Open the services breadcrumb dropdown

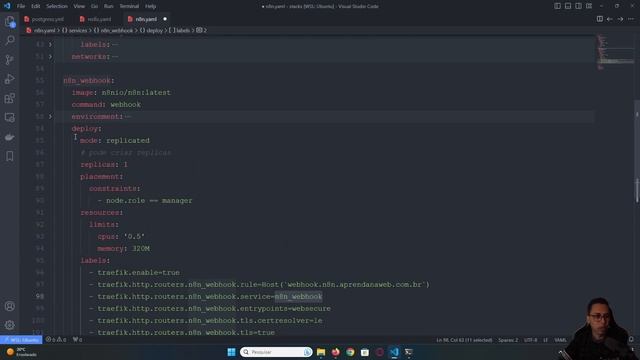[x=75, y=30]
